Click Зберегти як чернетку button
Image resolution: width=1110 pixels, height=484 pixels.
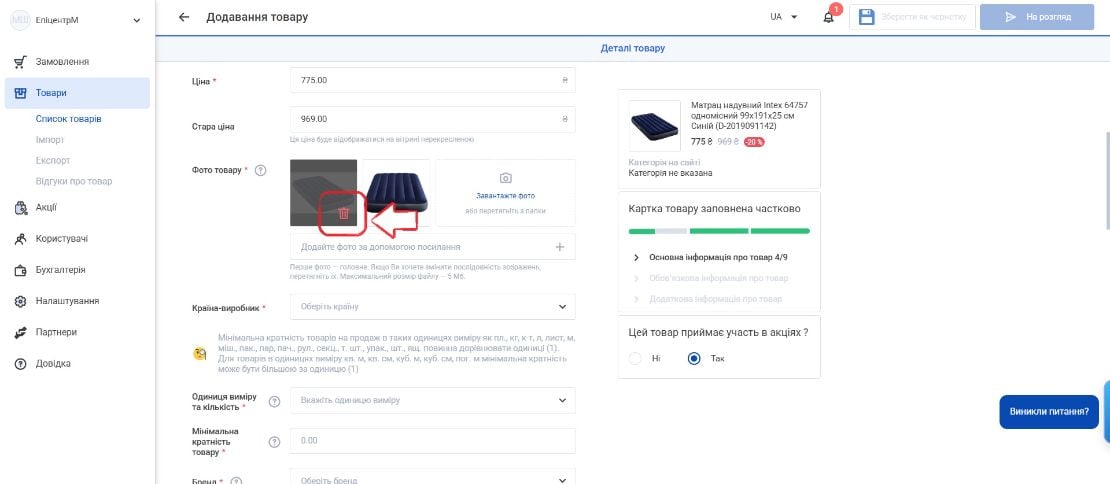coord(912,17)
